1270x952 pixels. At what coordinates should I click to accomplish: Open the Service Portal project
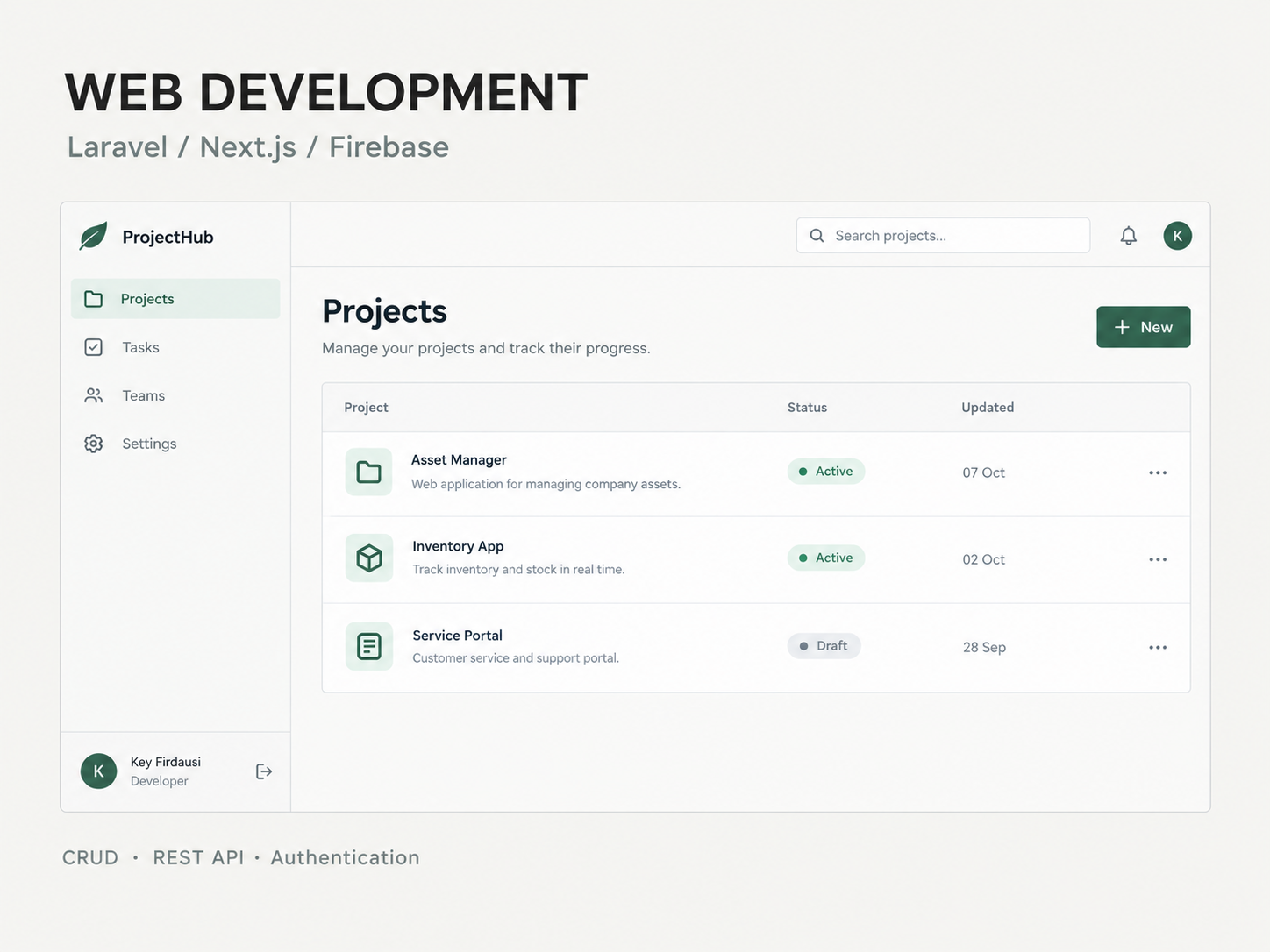[457, 636]
